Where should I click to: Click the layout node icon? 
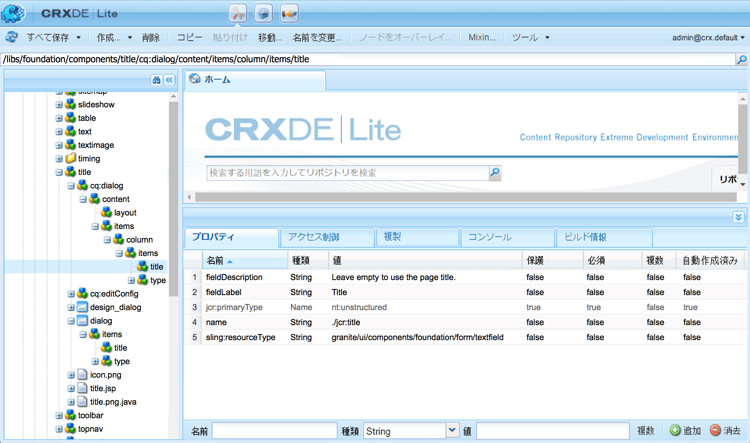click(106, 212)
